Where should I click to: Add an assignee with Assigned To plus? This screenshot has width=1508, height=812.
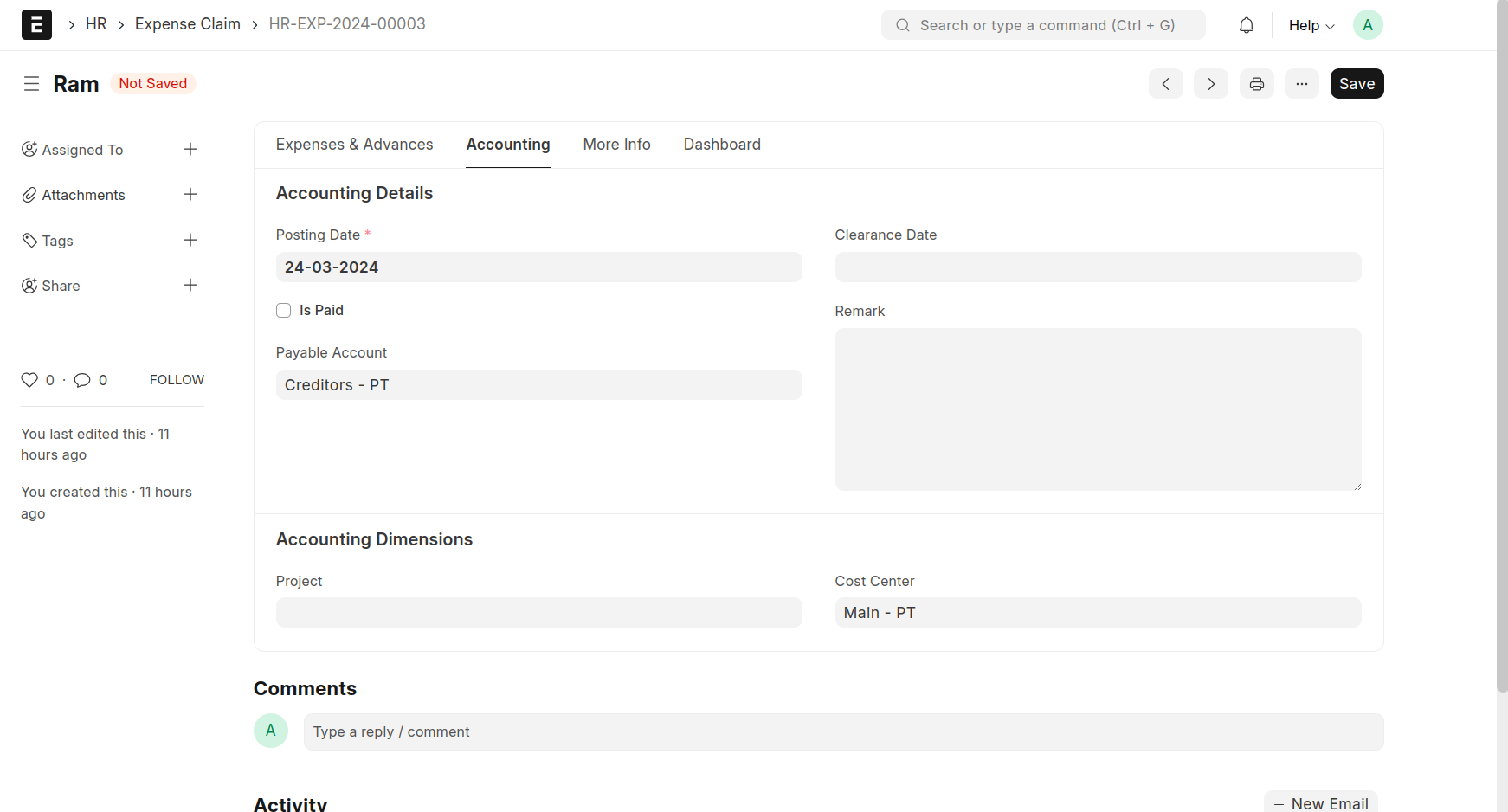pyautogui.click(x=190, y=150)
